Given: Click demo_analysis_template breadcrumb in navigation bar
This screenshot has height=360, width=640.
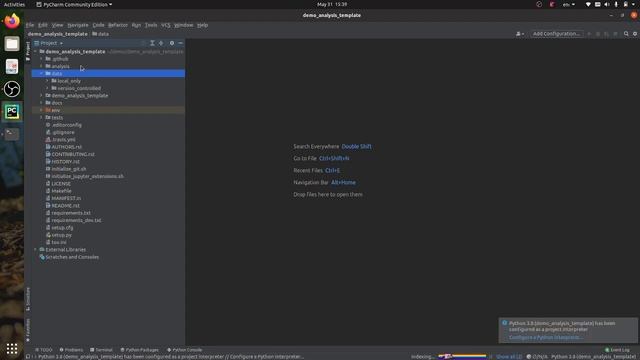Looking at the screenshot, I should [58, 34].
